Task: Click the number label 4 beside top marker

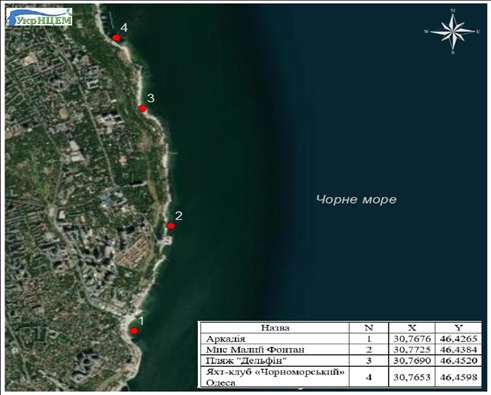Action: (x=124, y=27)
